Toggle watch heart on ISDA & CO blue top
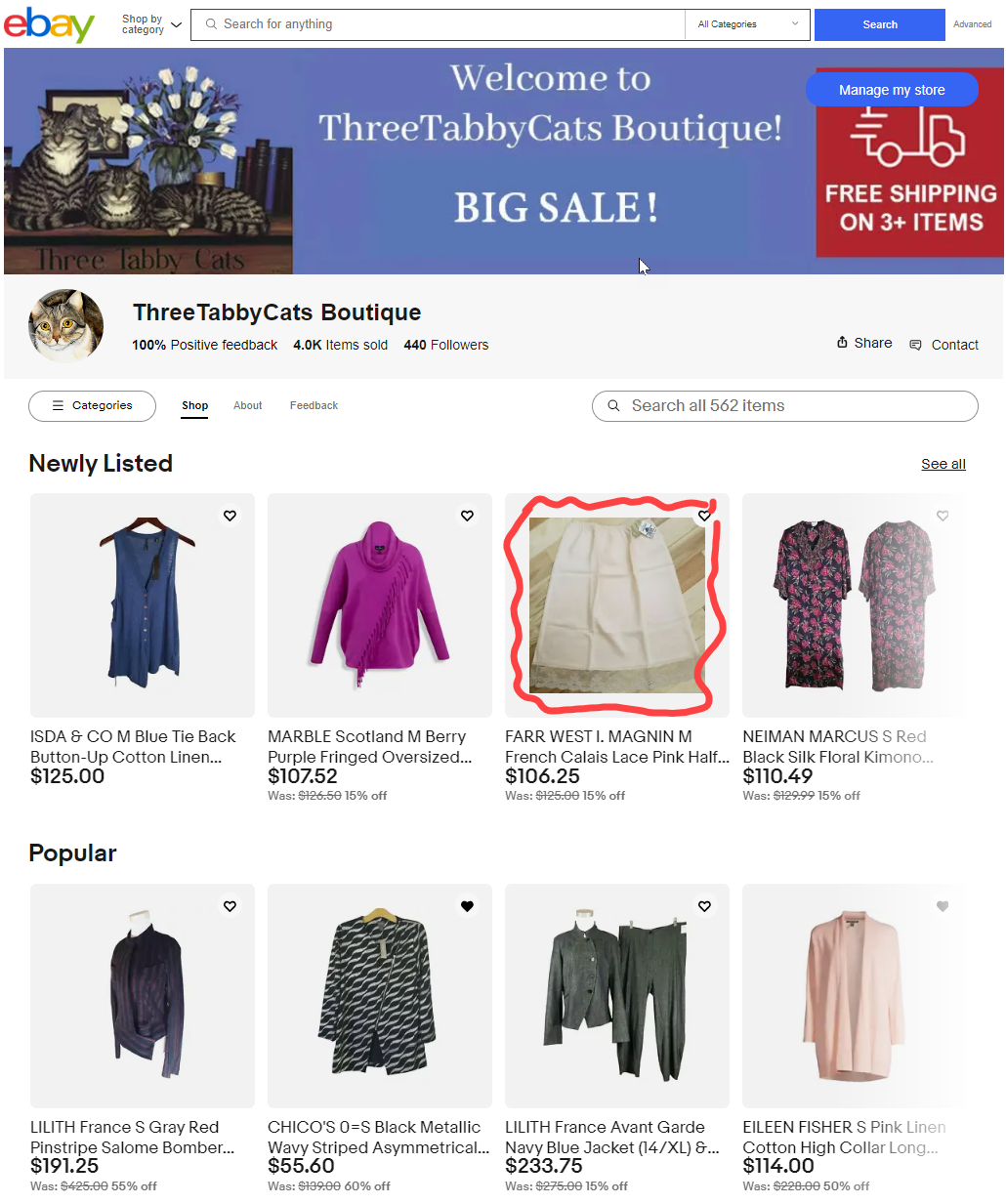Screen dimensions: 1006x1204 (230, 516)
